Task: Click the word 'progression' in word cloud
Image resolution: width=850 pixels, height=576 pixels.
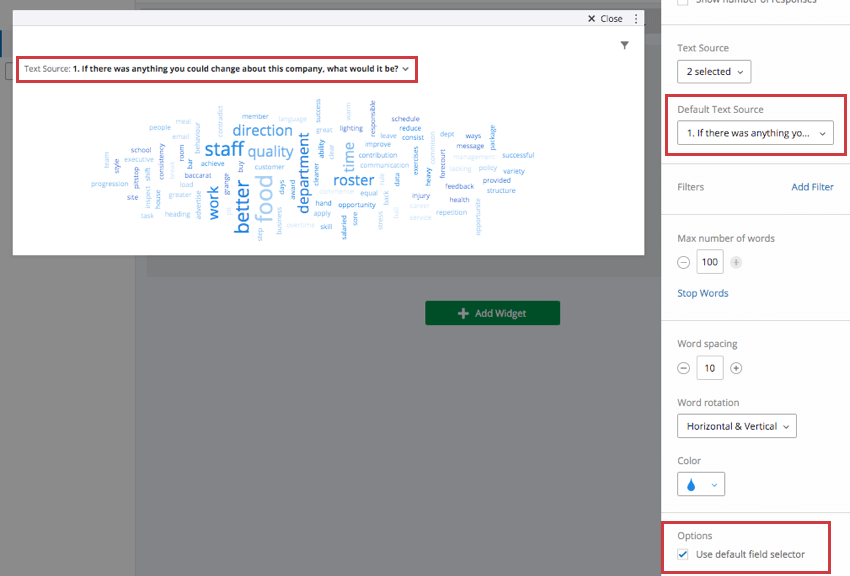Action: (x=110, y=184)
